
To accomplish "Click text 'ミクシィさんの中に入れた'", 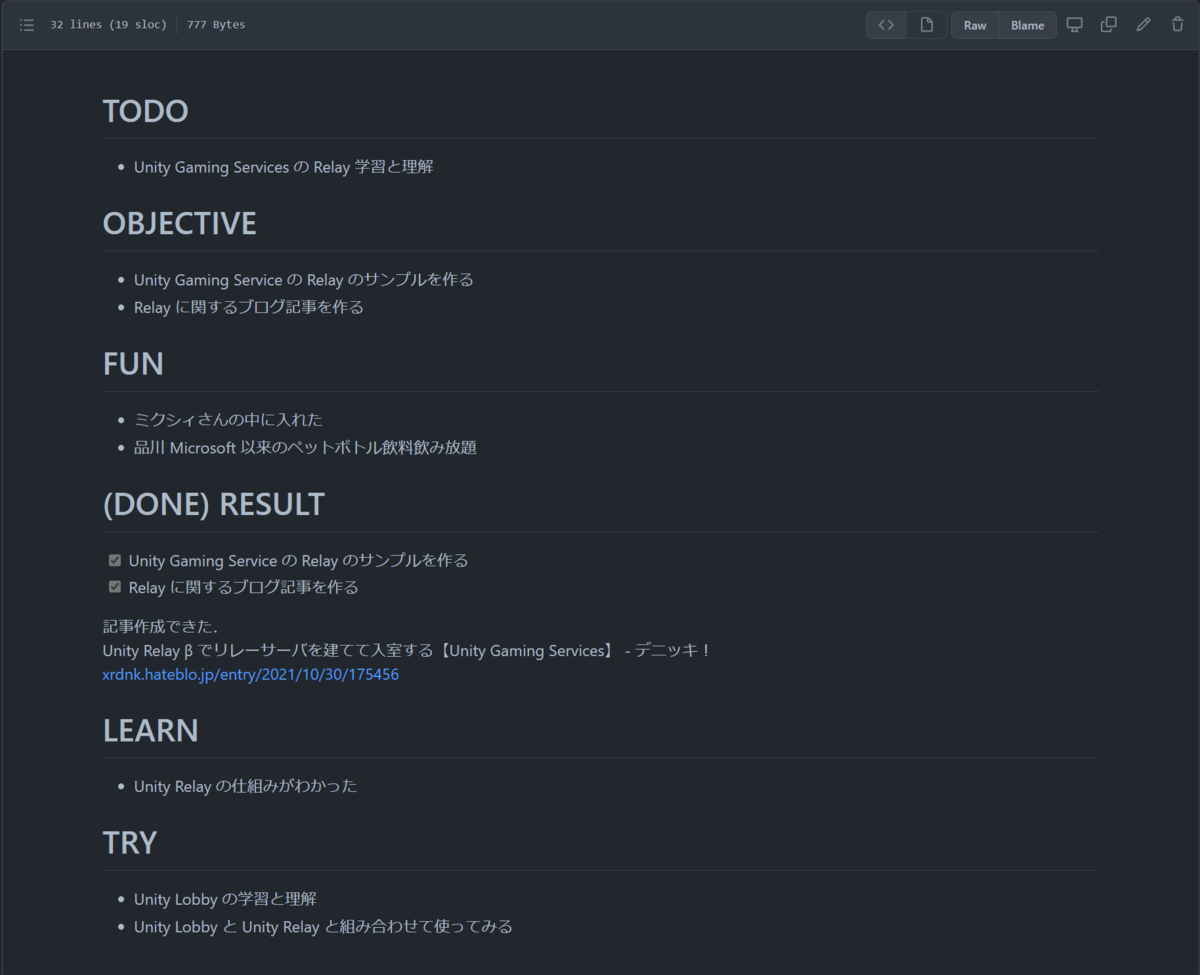I will tap(229, 419).
